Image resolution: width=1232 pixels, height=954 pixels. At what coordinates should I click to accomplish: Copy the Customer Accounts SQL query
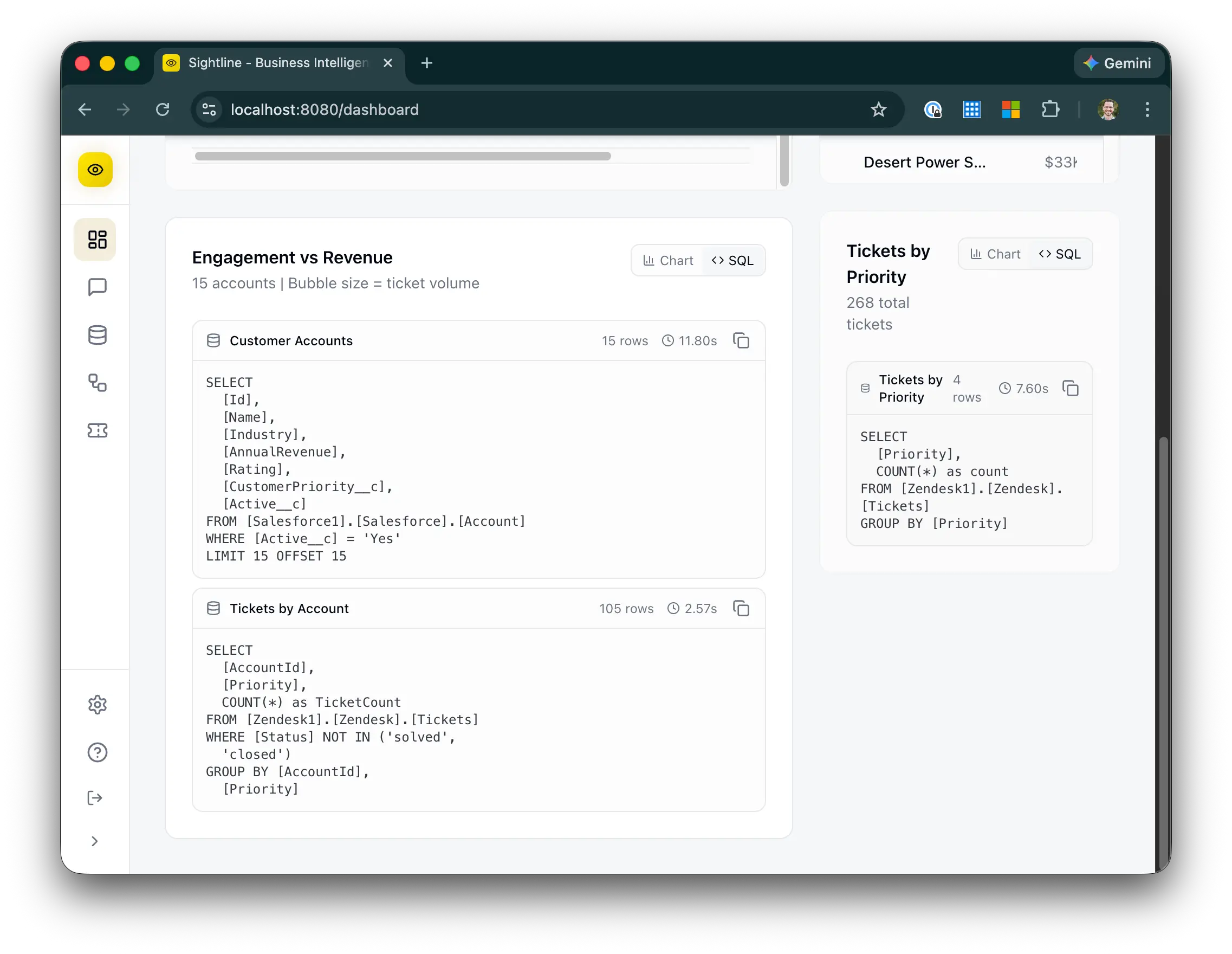(x=741, y=341)
